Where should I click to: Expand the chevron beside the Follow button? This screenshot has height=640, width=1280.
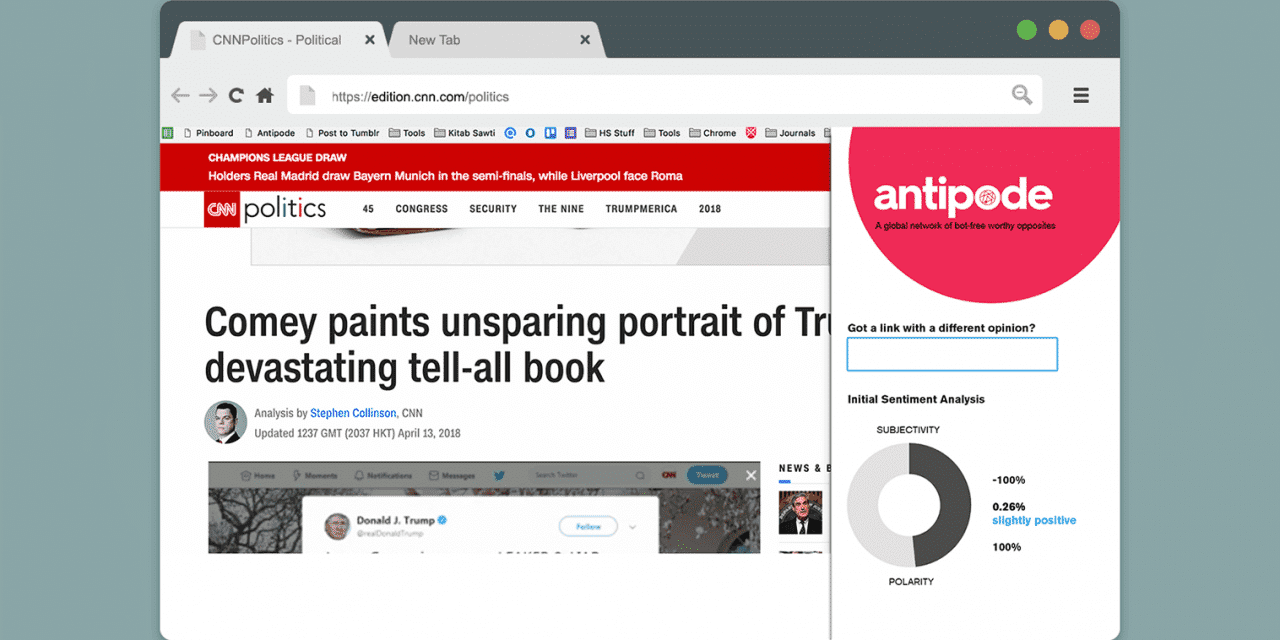[632, 526]
